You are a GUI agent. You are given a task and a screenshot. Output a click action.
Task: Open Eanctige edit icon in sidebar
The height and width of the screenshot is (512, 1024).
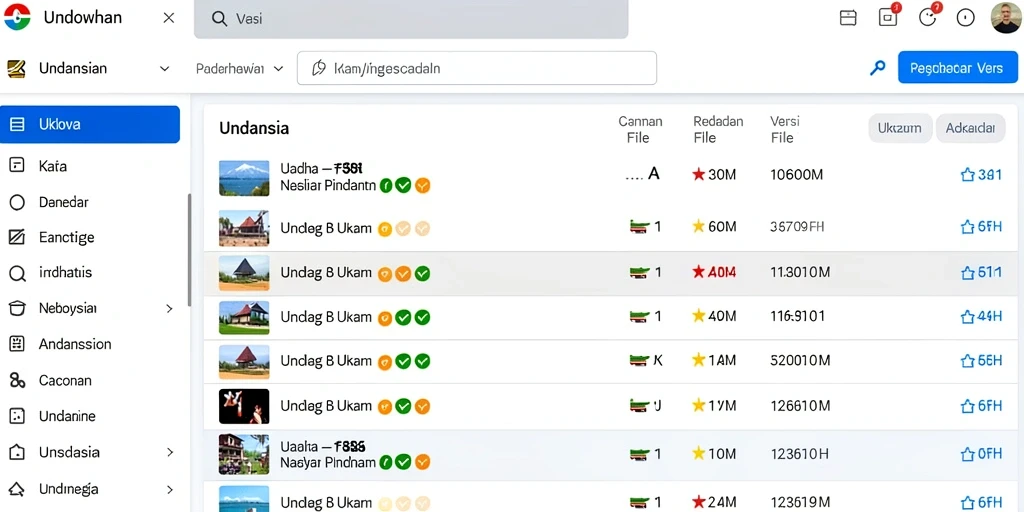tap(17, 237)
